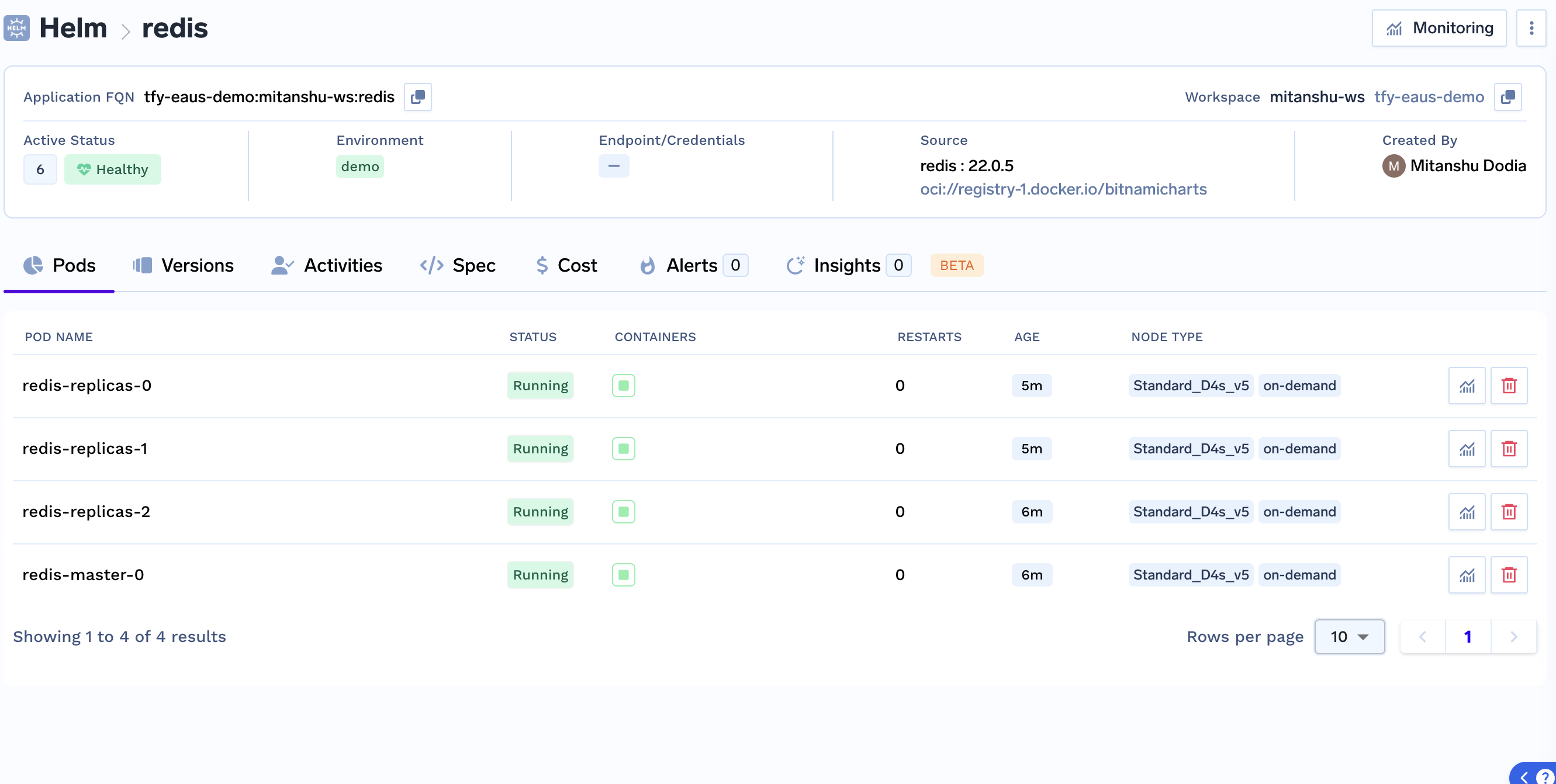Delete the redis-replicas-0 pod

tap(1509, 386)
